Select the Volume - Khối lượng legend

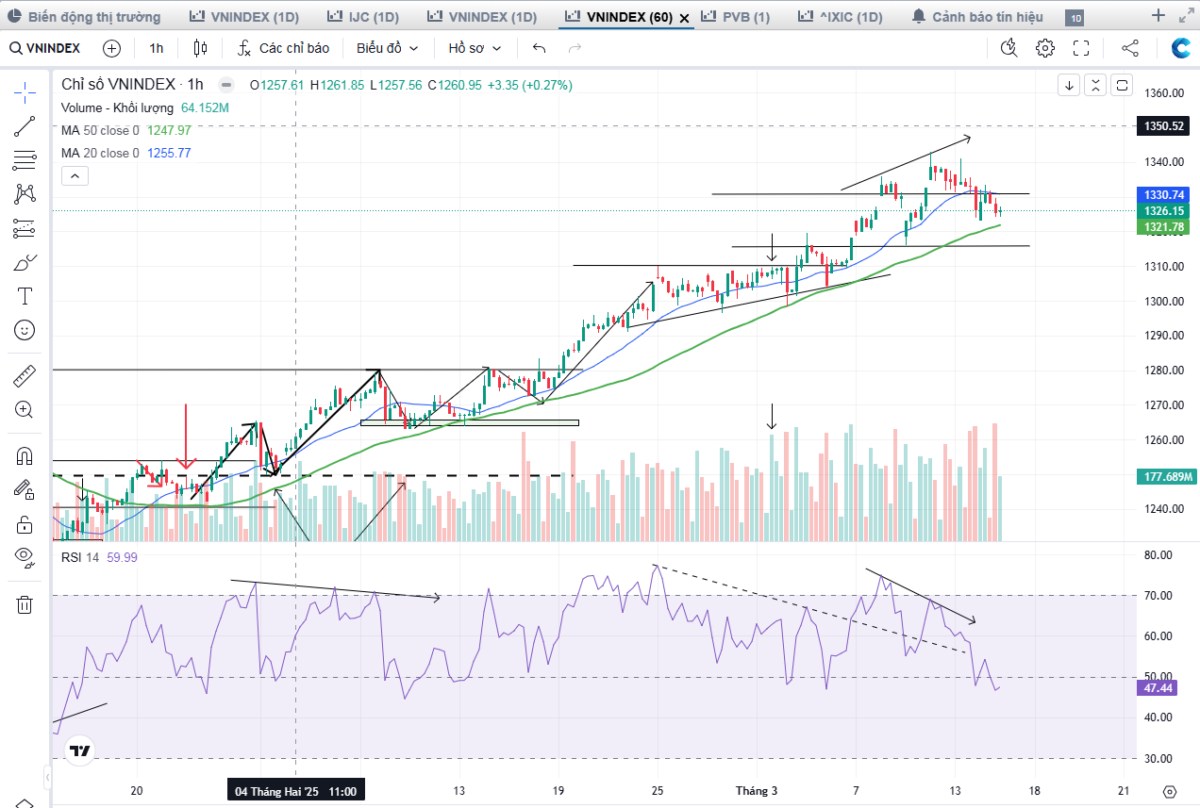pos(119,108)
